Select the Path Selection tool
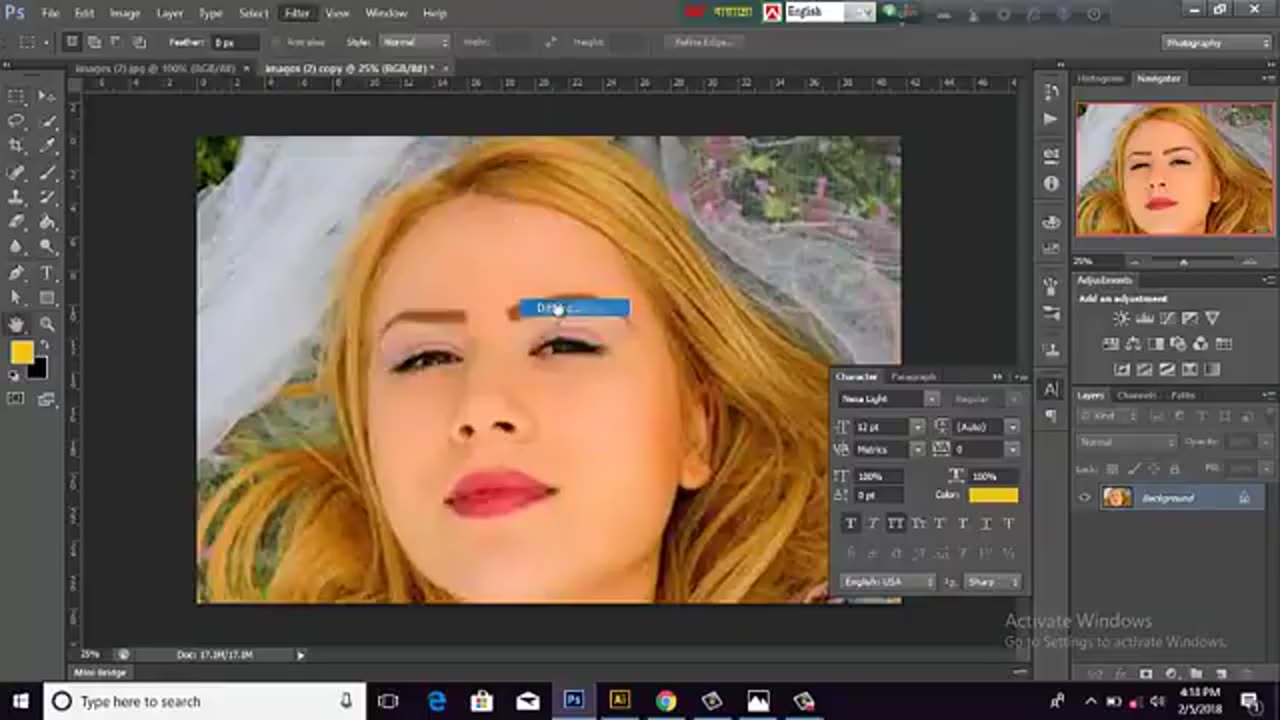The height and width of the screenshot is (720, 1280). 17,298
